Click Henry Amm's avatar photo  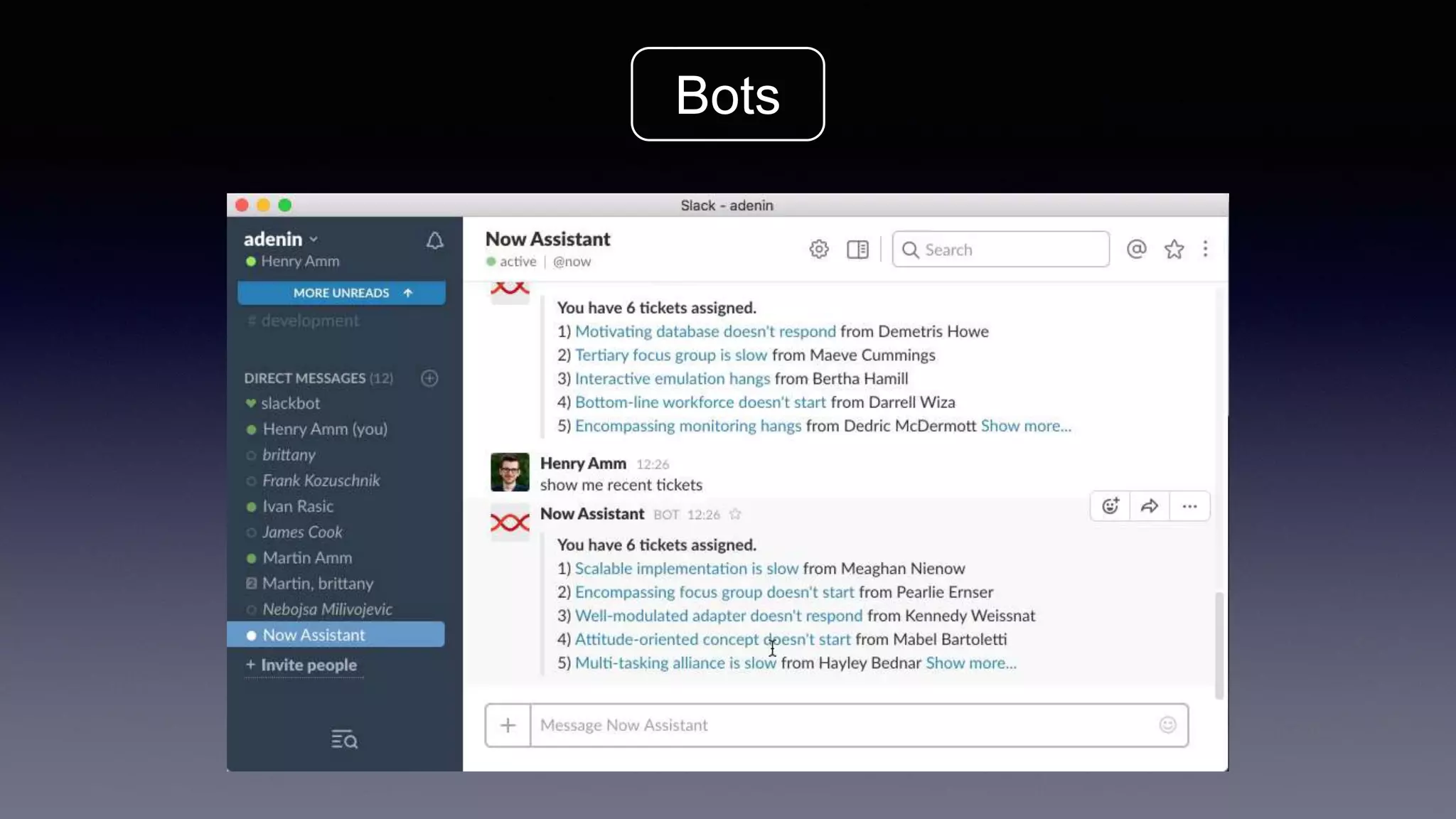[x=510, y=472]
